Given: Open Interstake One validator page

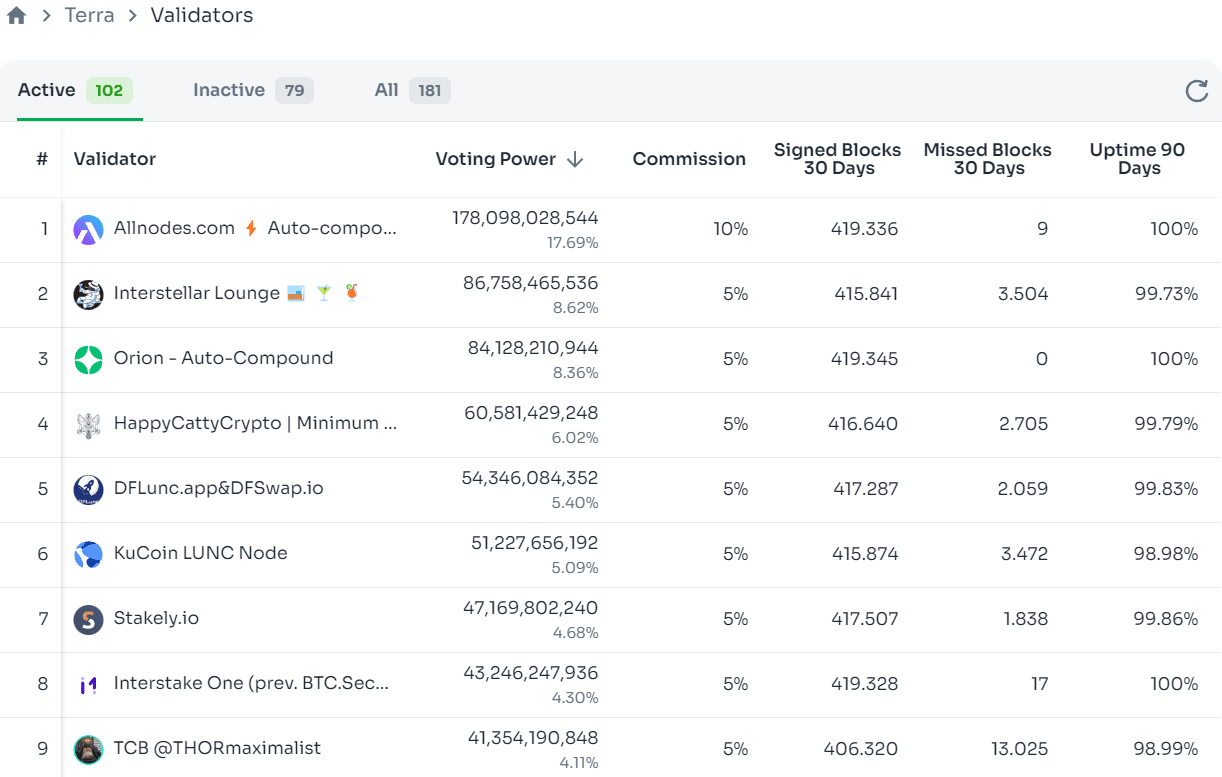Looking at the screenshot, I should [x=252, y=683].
